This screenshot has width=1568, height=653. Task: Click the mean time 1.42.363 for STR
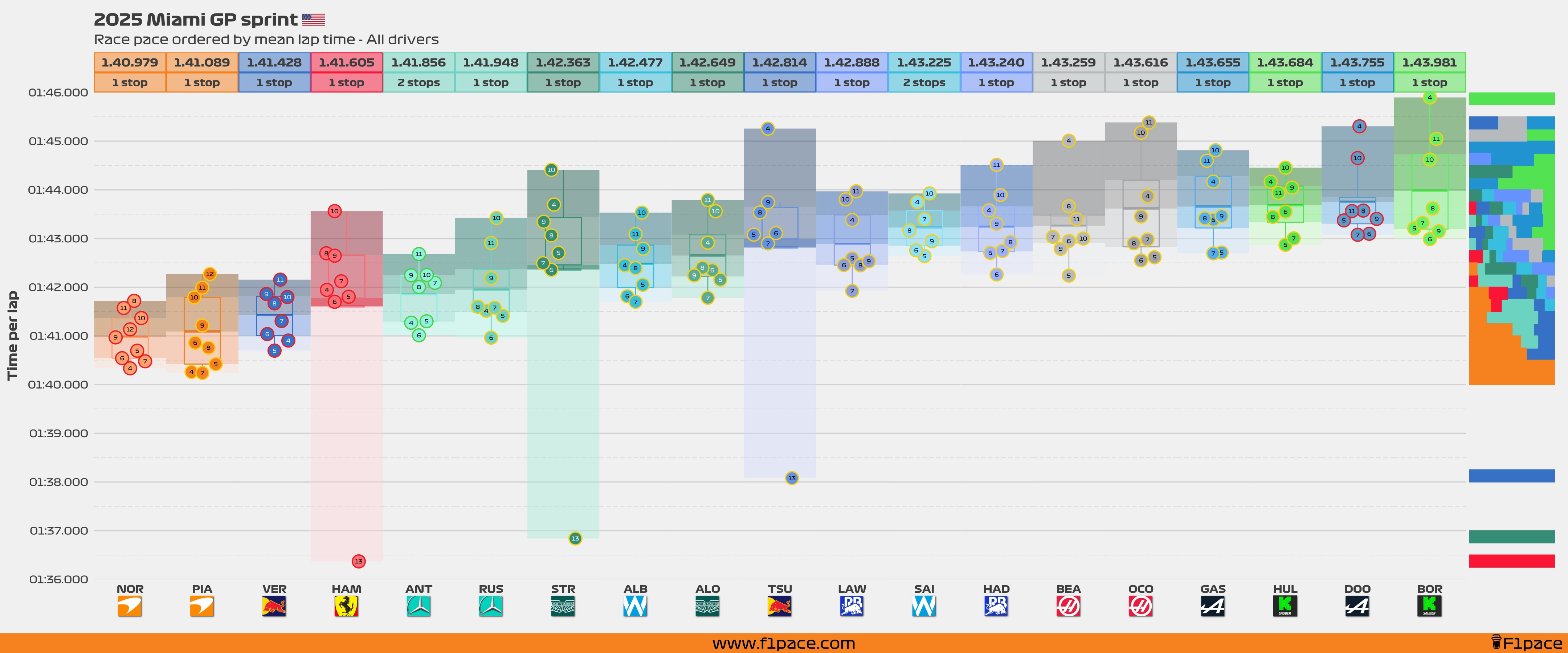click(563, 63)
